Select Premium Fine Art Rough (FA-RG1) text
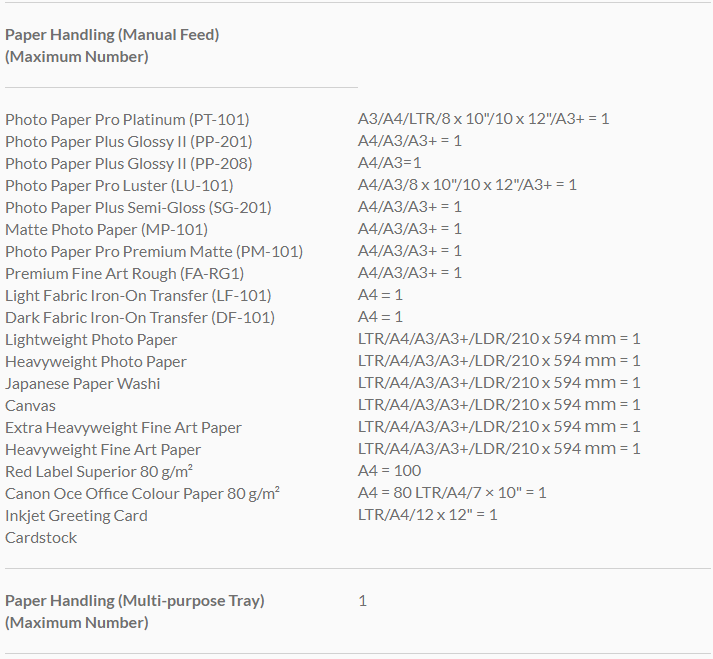The image size is (713, 659). [x=124, y=273]
